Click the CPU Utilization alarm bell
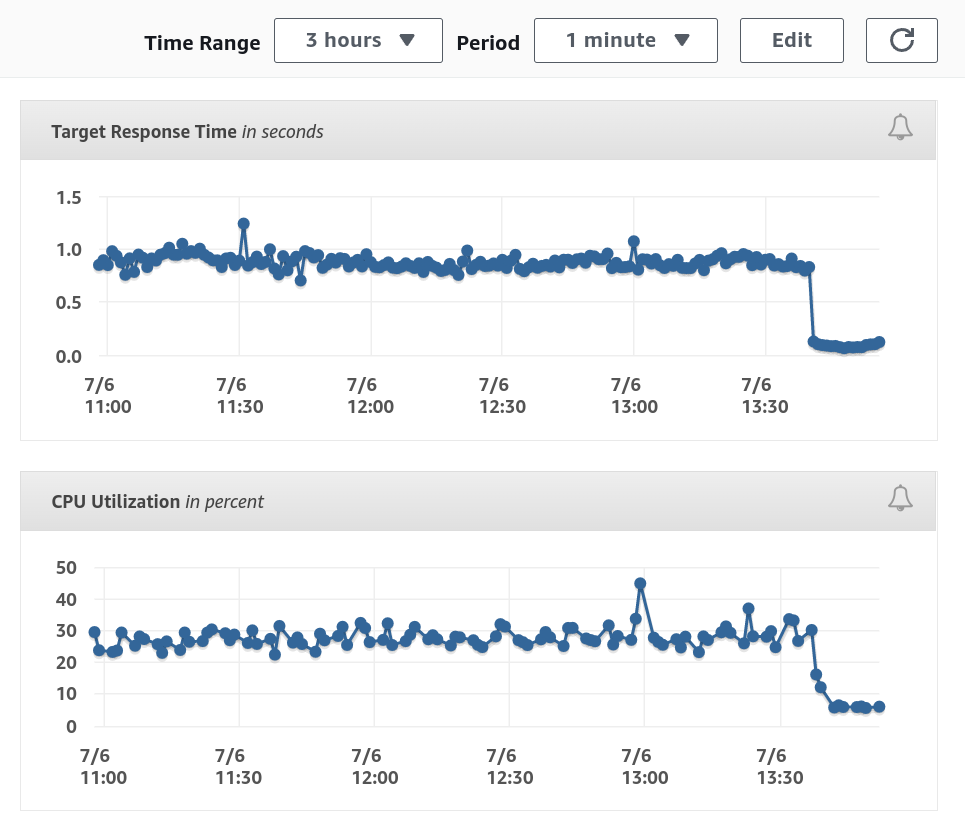 900,498
